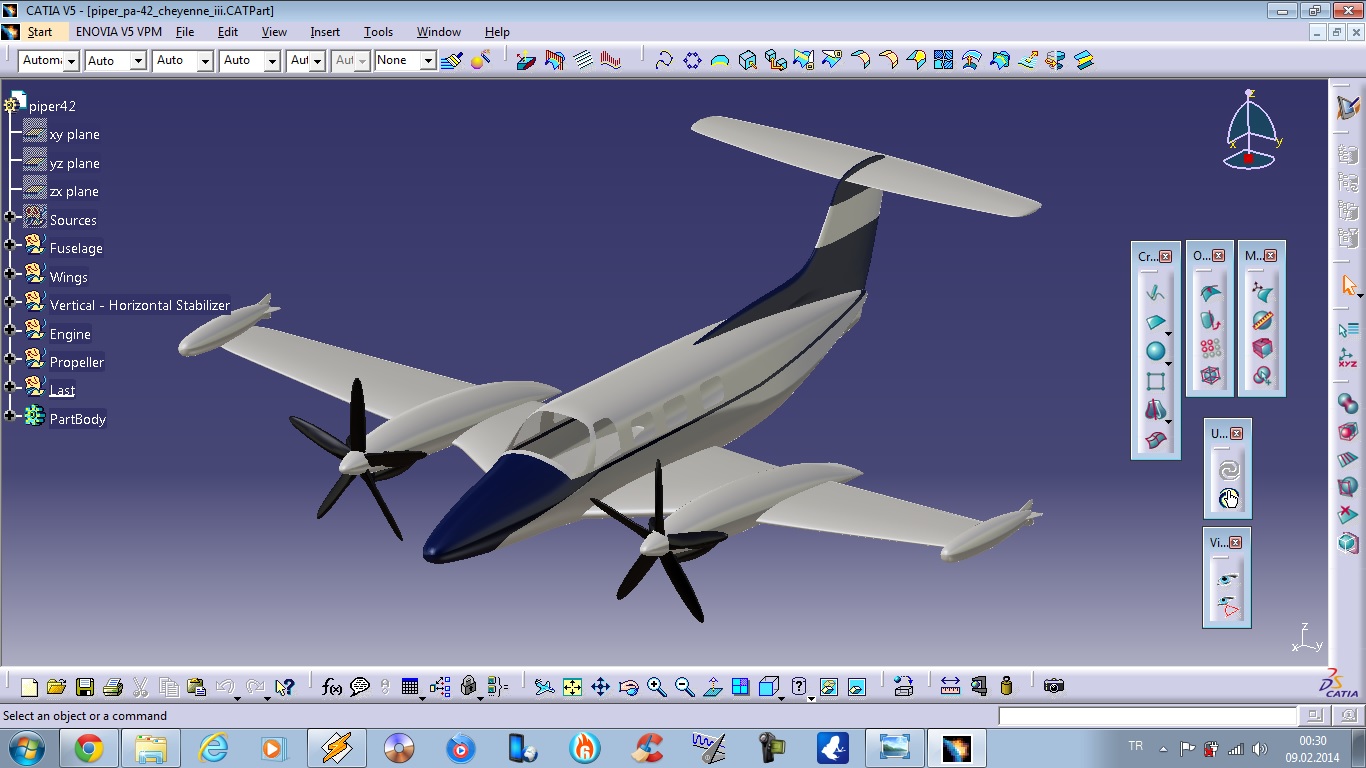Open the Tools menu
1366x768 pixels.
(x=378, y=32)
